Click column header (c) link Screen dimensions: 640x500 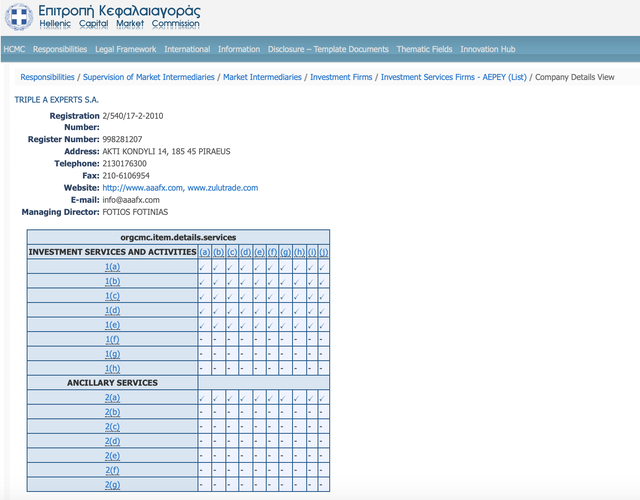click(x=232, y=252)
